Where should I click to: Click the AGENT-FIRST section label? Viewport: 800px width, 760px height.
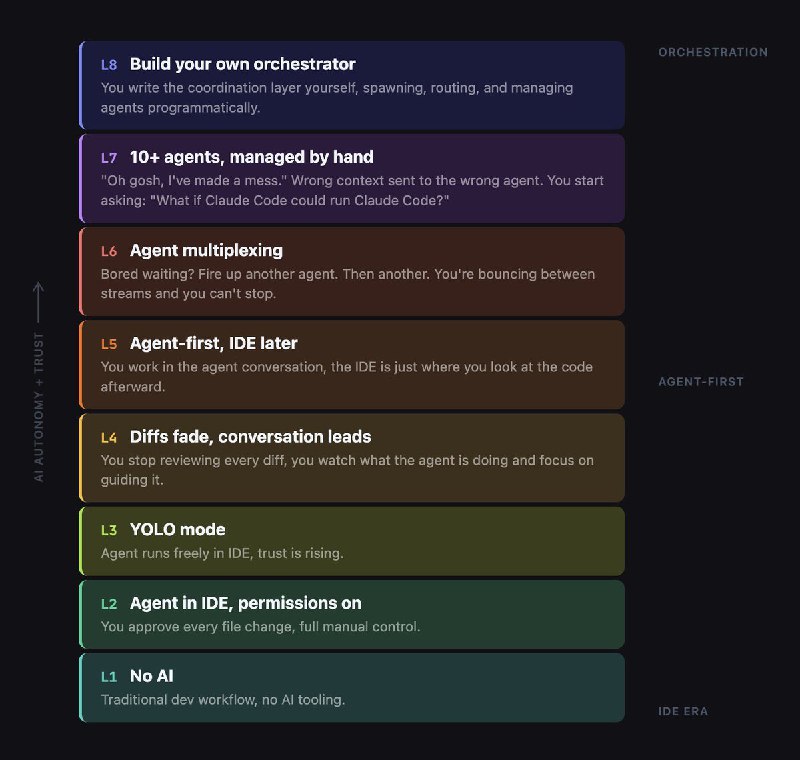tap(701, 382)
